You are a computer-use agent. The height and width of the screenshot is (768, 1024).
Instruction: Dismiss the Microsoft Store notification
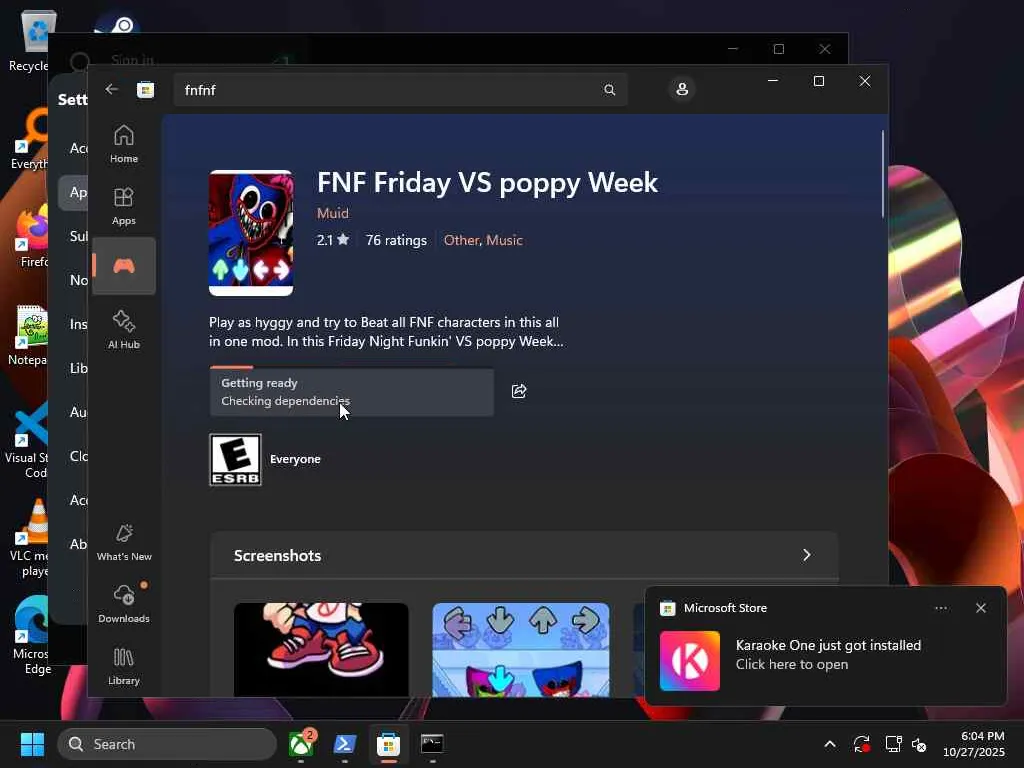point(980,608)
